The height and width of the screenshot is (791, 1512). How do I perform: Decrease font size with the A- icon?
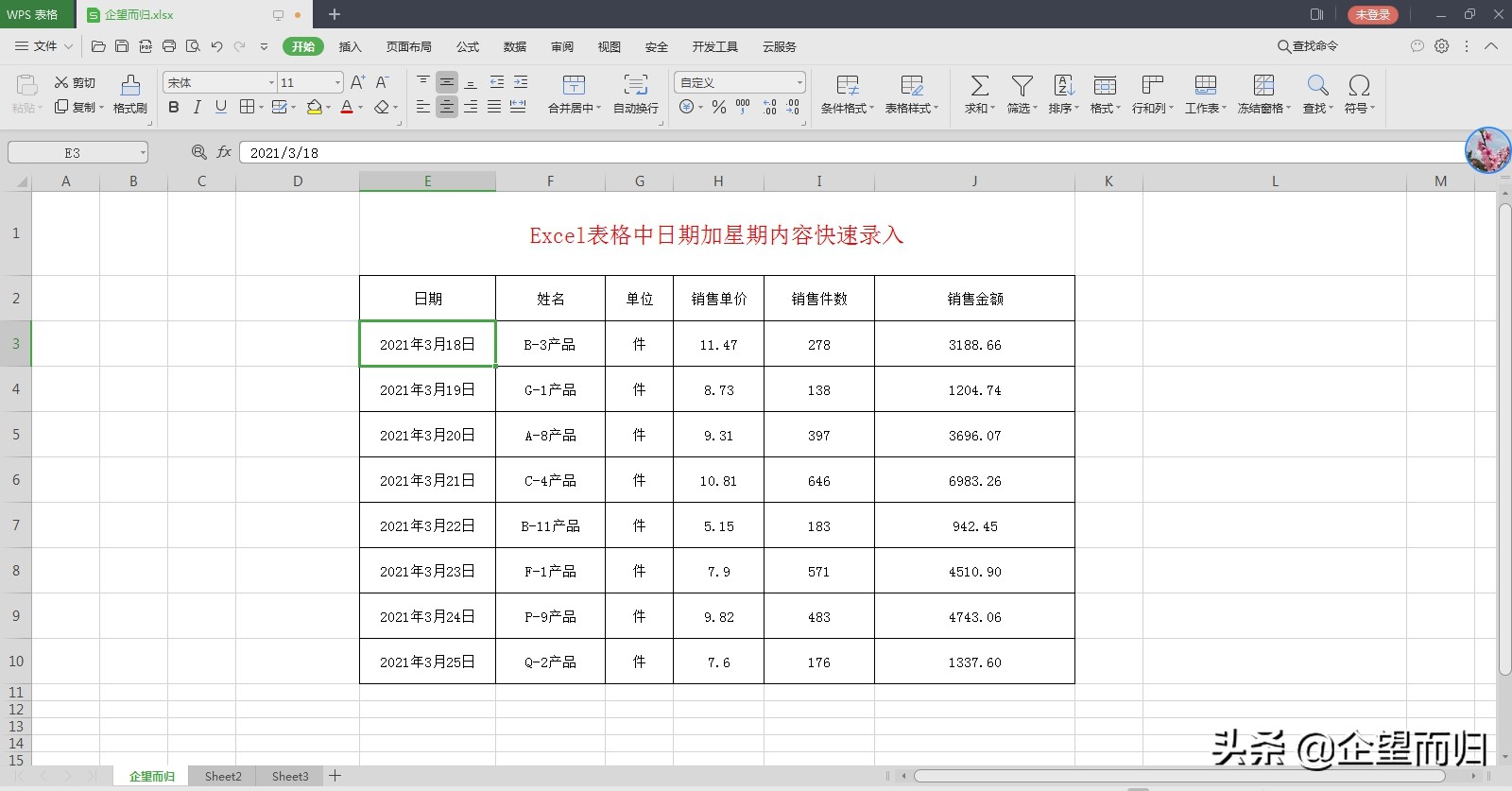click(383, 83)
